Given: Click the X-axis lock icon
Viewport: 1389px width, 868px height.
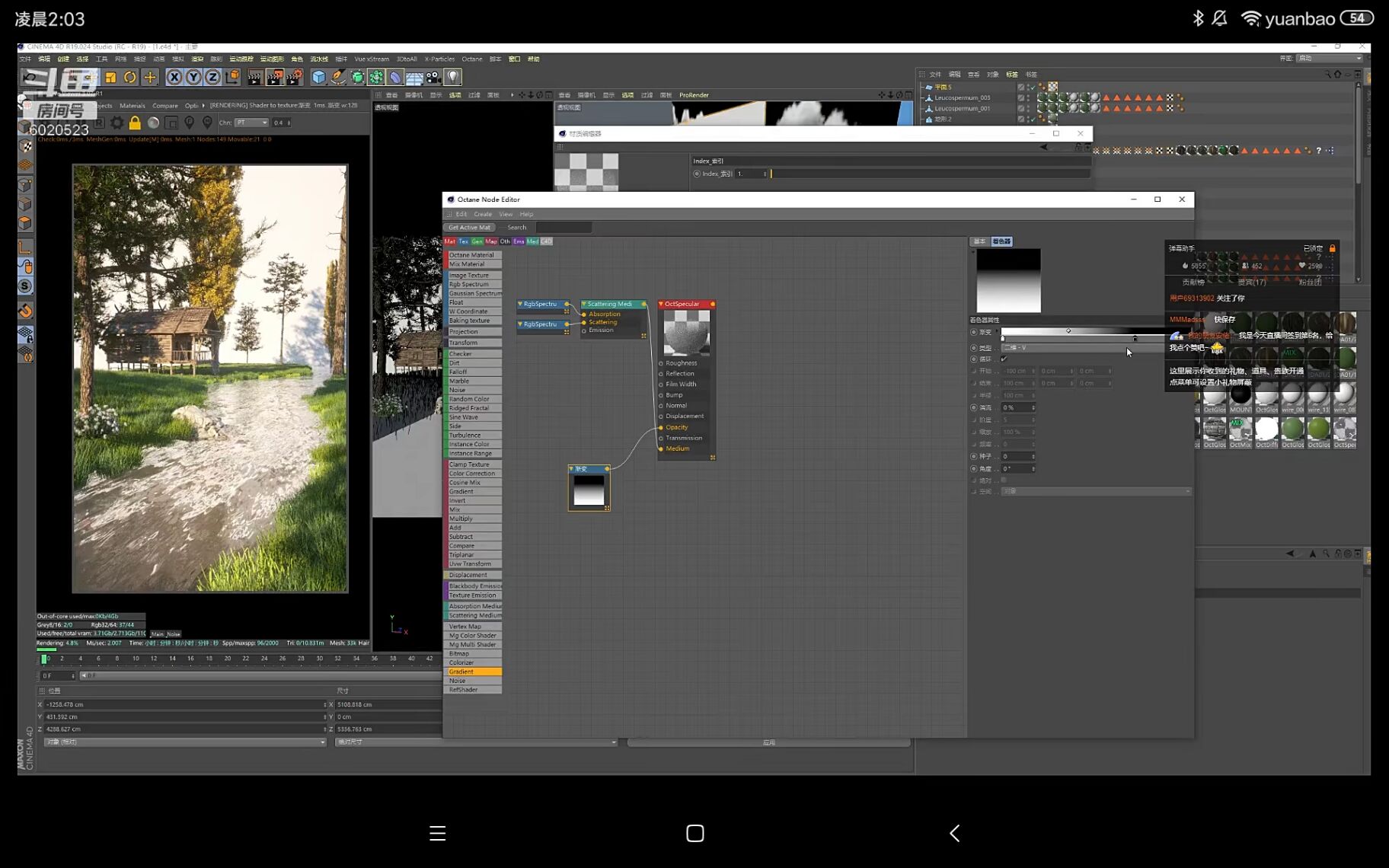Looking at the screenshot, I should [x=174, y=77].
